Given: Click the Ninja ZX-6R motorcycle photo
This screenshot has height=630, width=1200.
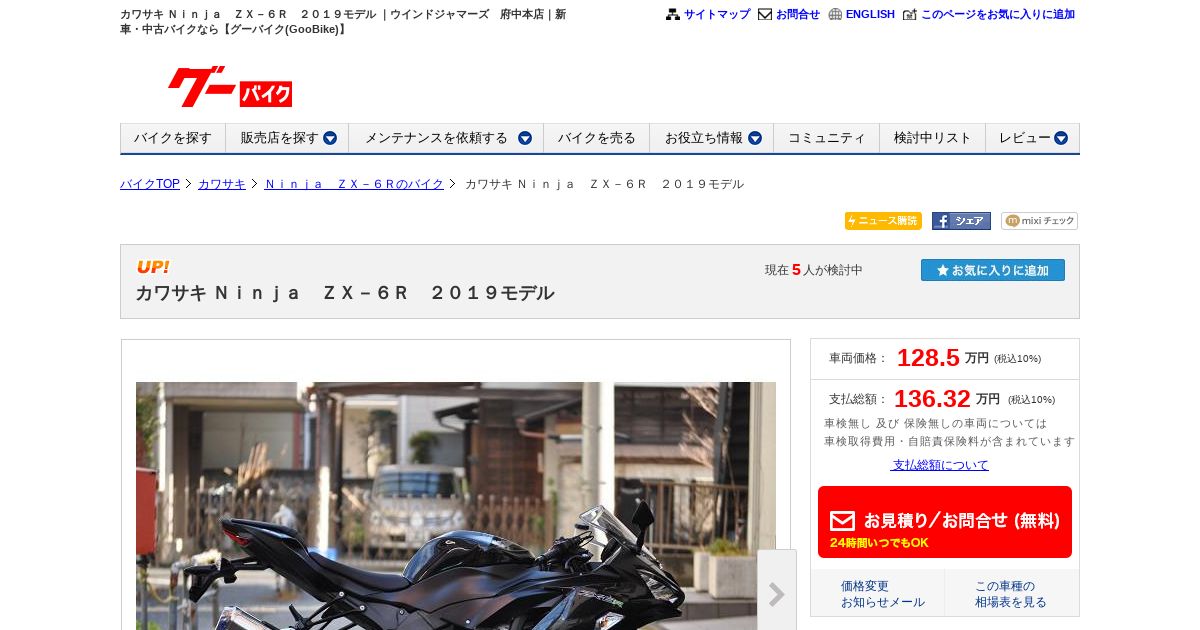Looking at the screenshot, I should [456, 506].
